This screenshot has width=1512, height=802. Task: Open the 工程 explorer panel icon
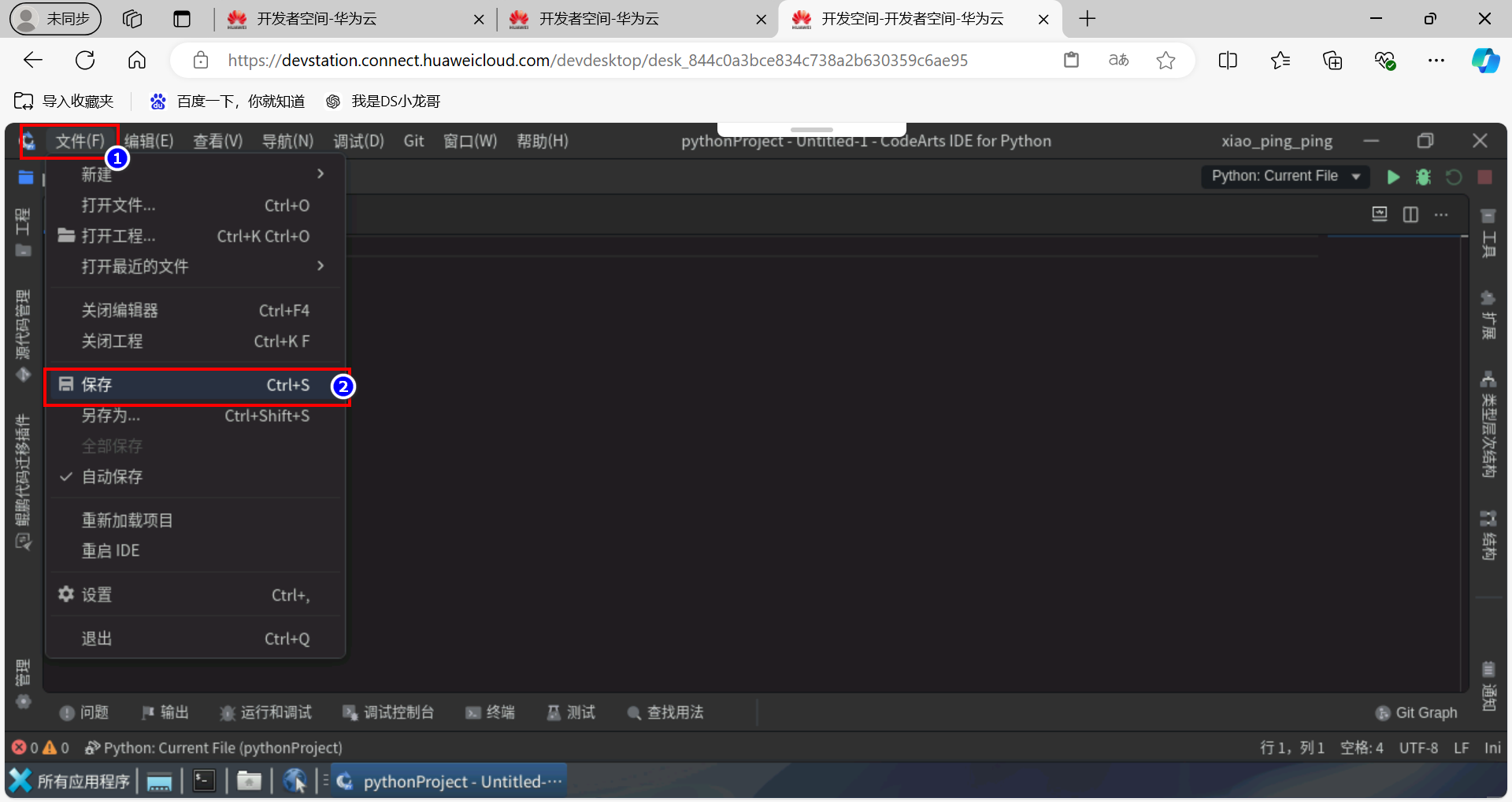(x=24, y=178)
